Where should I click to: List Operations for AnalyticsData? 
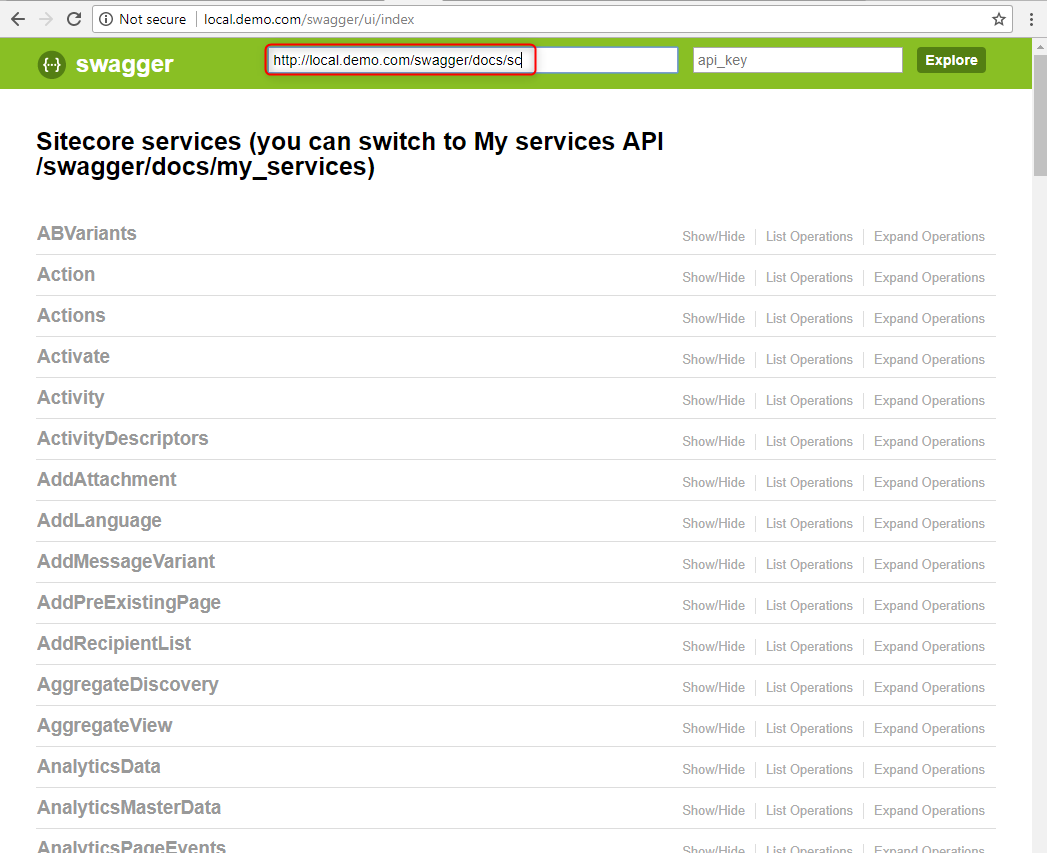click(x=809, y=770)
